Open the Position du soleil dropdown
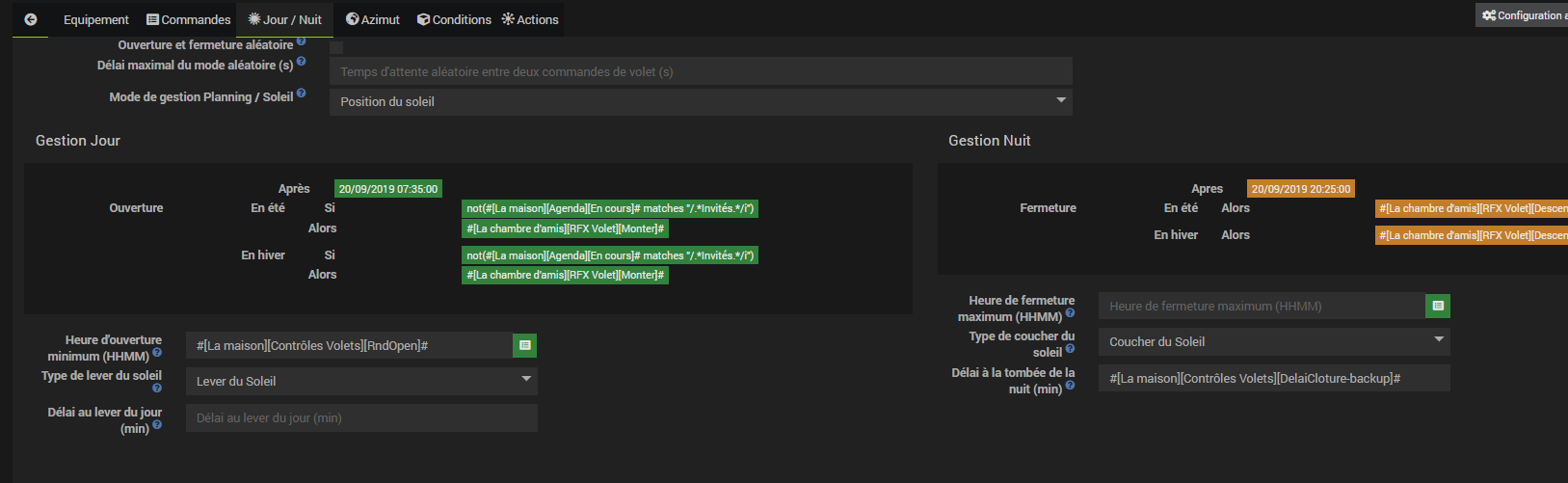 701,101
